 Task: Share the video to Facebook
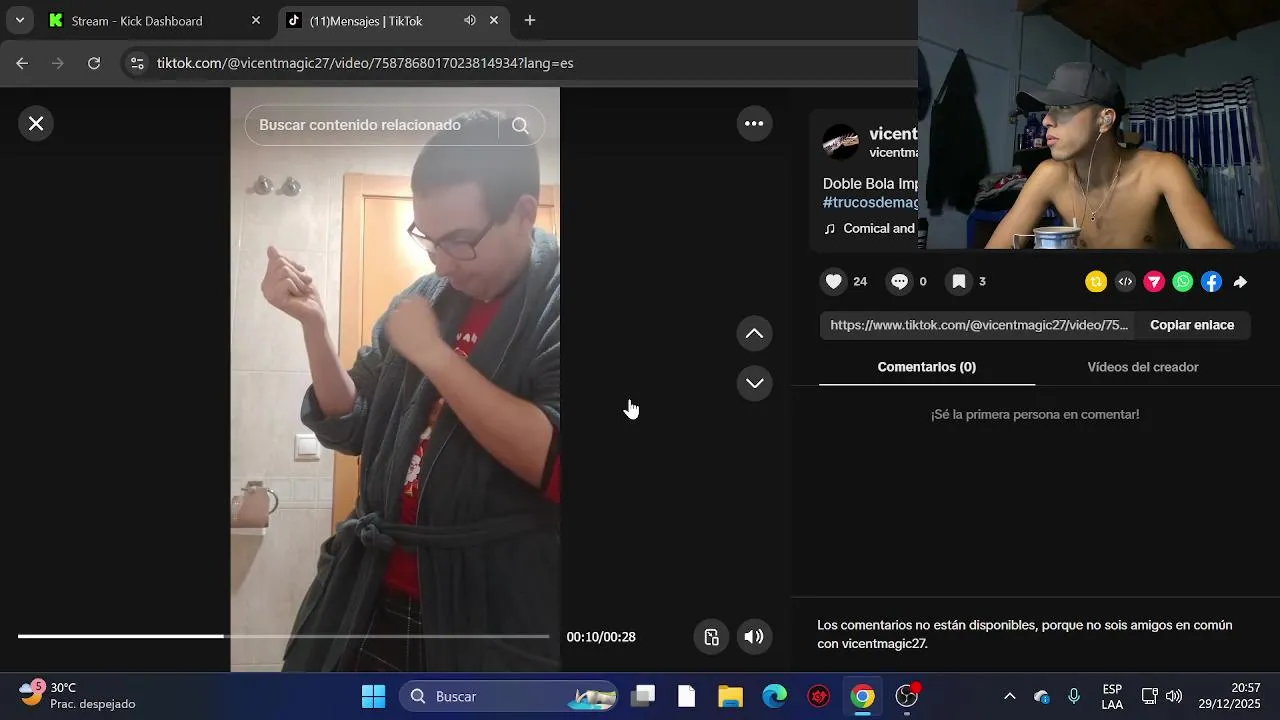coord(1211,282)
